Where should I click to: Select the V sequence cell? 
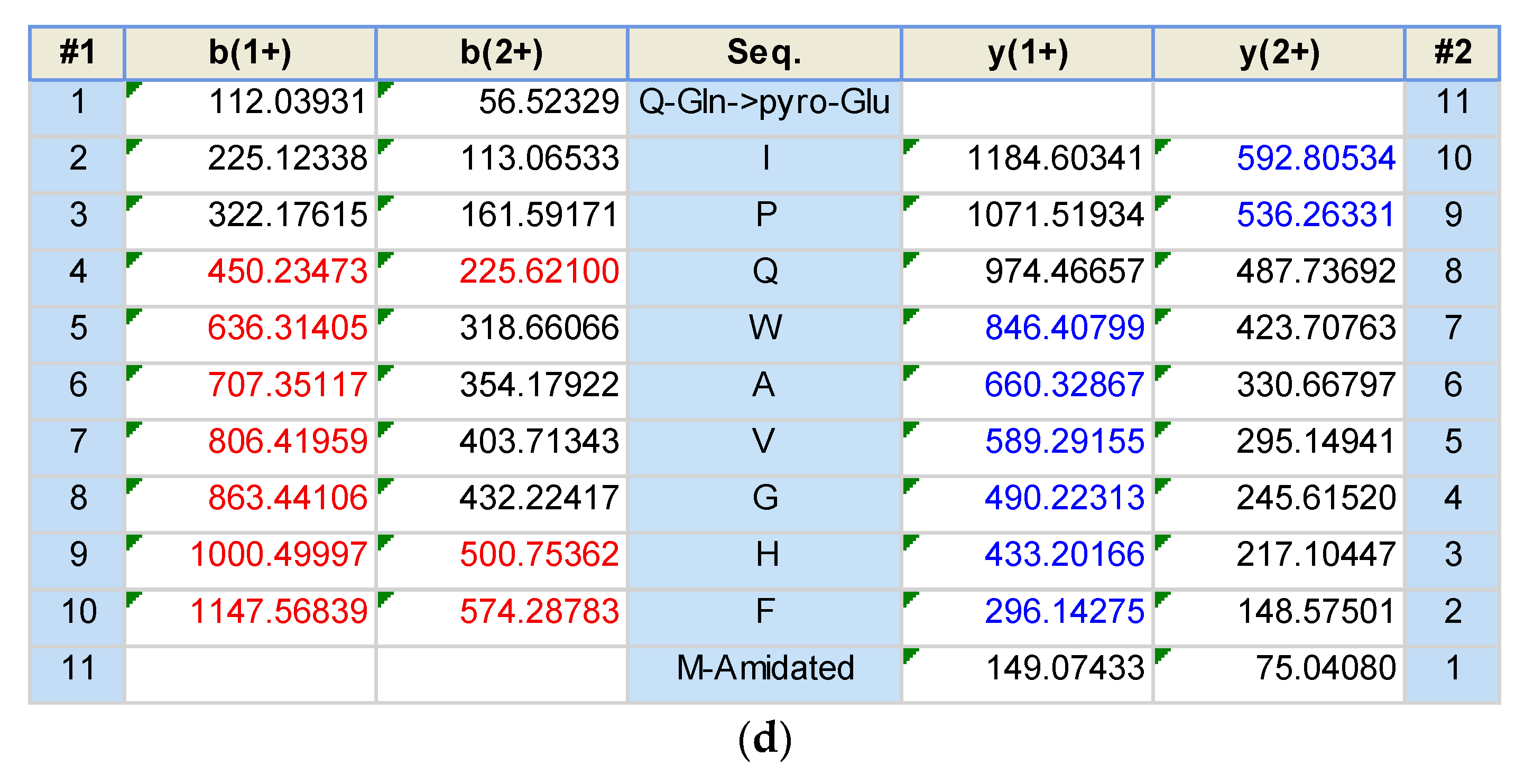[764, 447]
